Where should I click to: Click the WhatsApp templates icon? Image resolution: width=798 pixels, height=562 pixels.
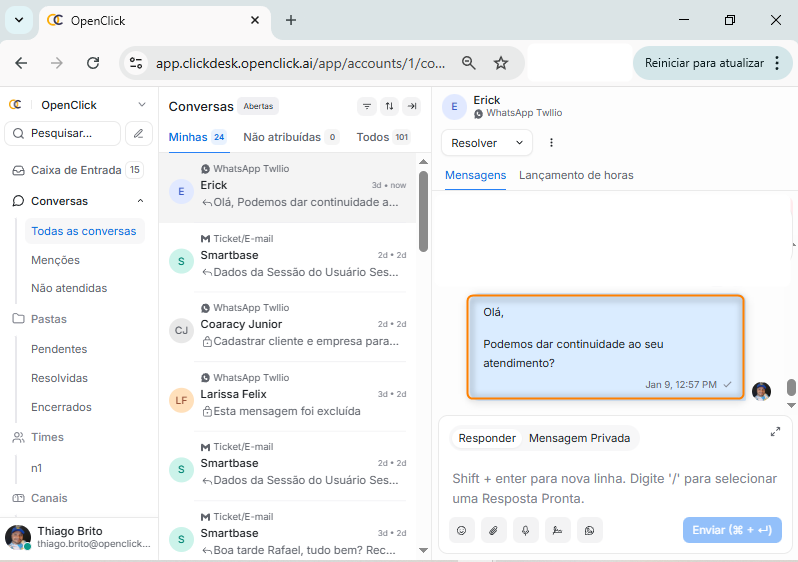589,530
